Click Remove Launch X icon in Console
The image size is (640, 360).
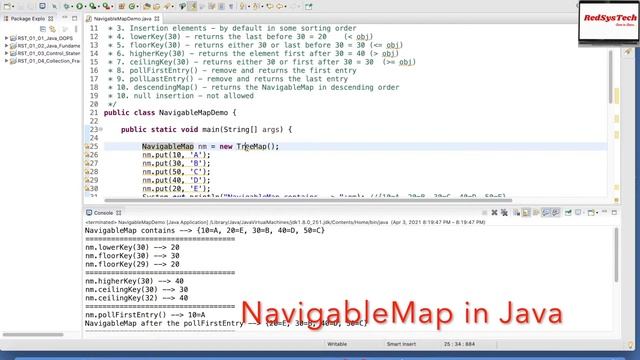[494, 213]
